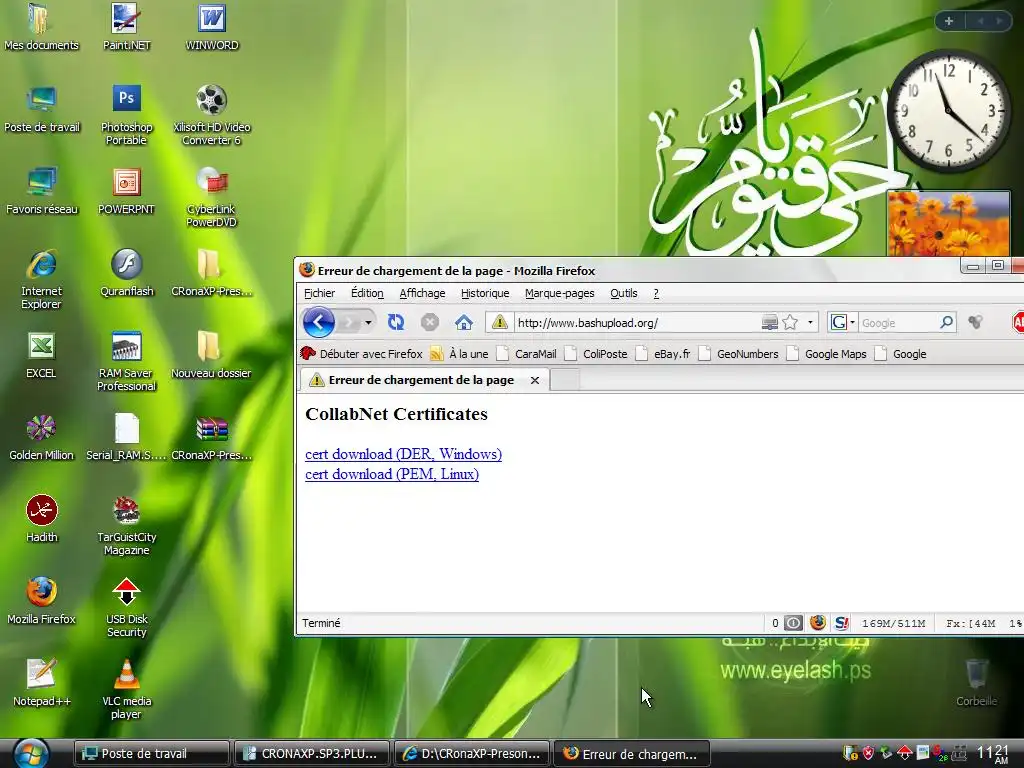Viewport: 1024px width, 768px height.
Task: Open the Google Maps bookmark
Action: tap(827, 354)
